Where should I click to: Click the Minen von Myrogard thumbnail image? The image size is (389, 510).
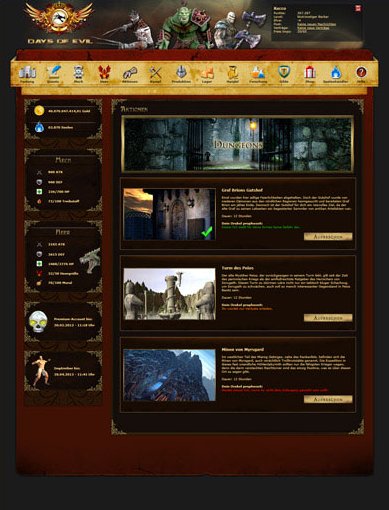[x=170, y=375]
